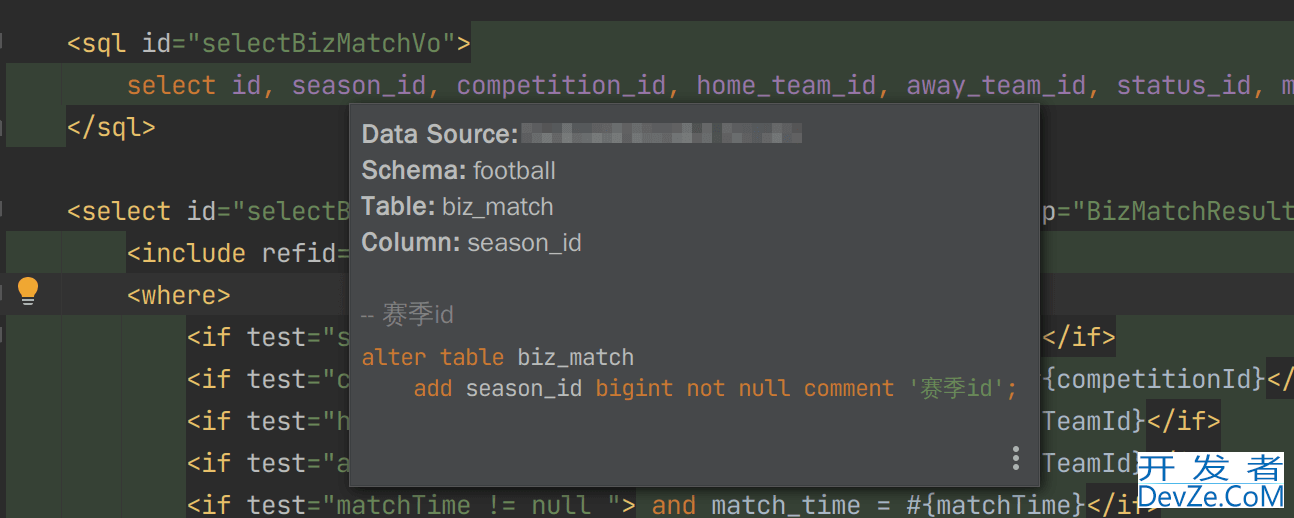The width and height of the screenshot is (1294, 518).
Task: Click the blurred Data Source value
Action: coord(661,134)
